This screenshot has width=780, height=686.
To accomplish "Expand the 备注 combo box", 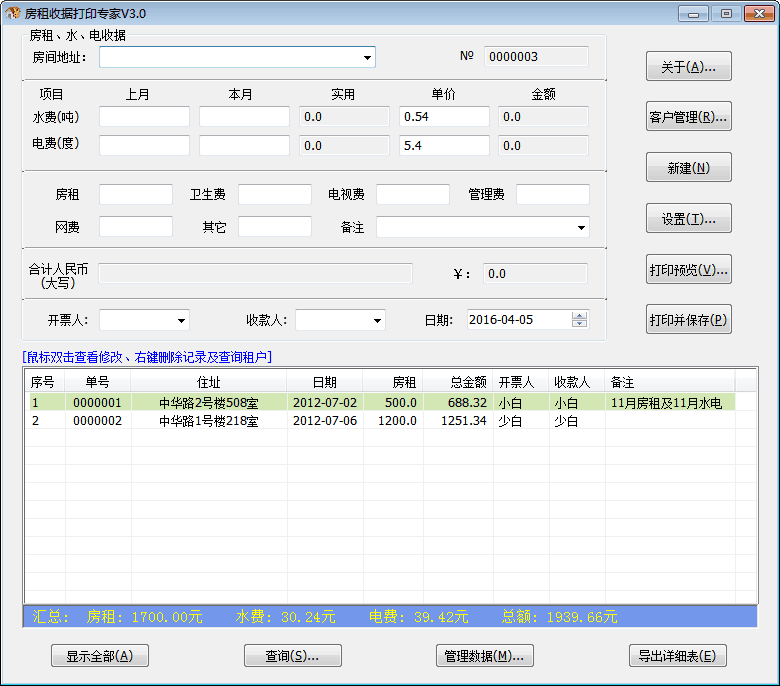I will (582, 228).
